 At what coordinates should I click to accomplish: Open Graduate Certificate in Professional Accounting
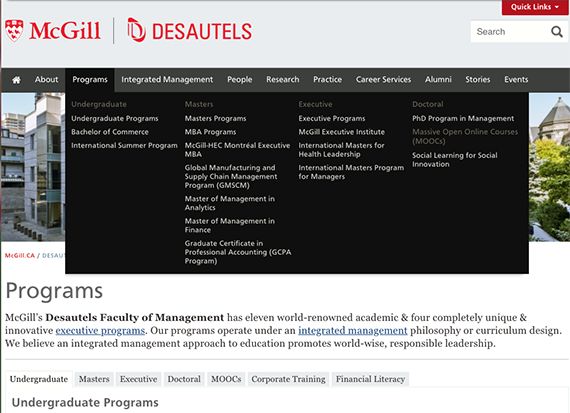click(x=238, y=252)
